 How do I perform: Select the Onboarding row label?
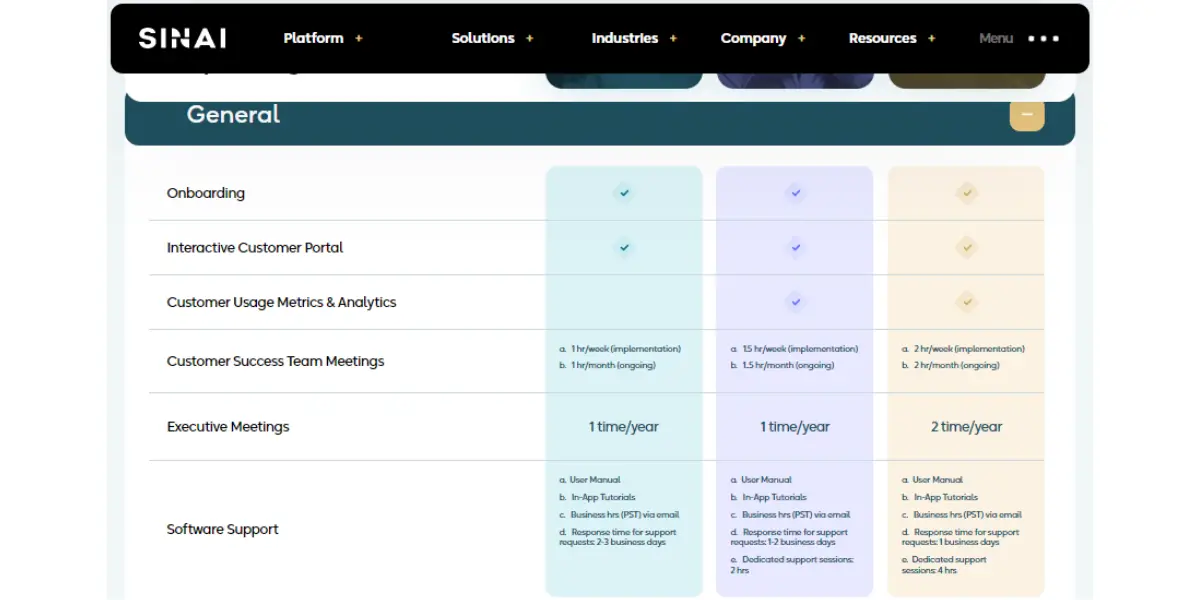205,193
